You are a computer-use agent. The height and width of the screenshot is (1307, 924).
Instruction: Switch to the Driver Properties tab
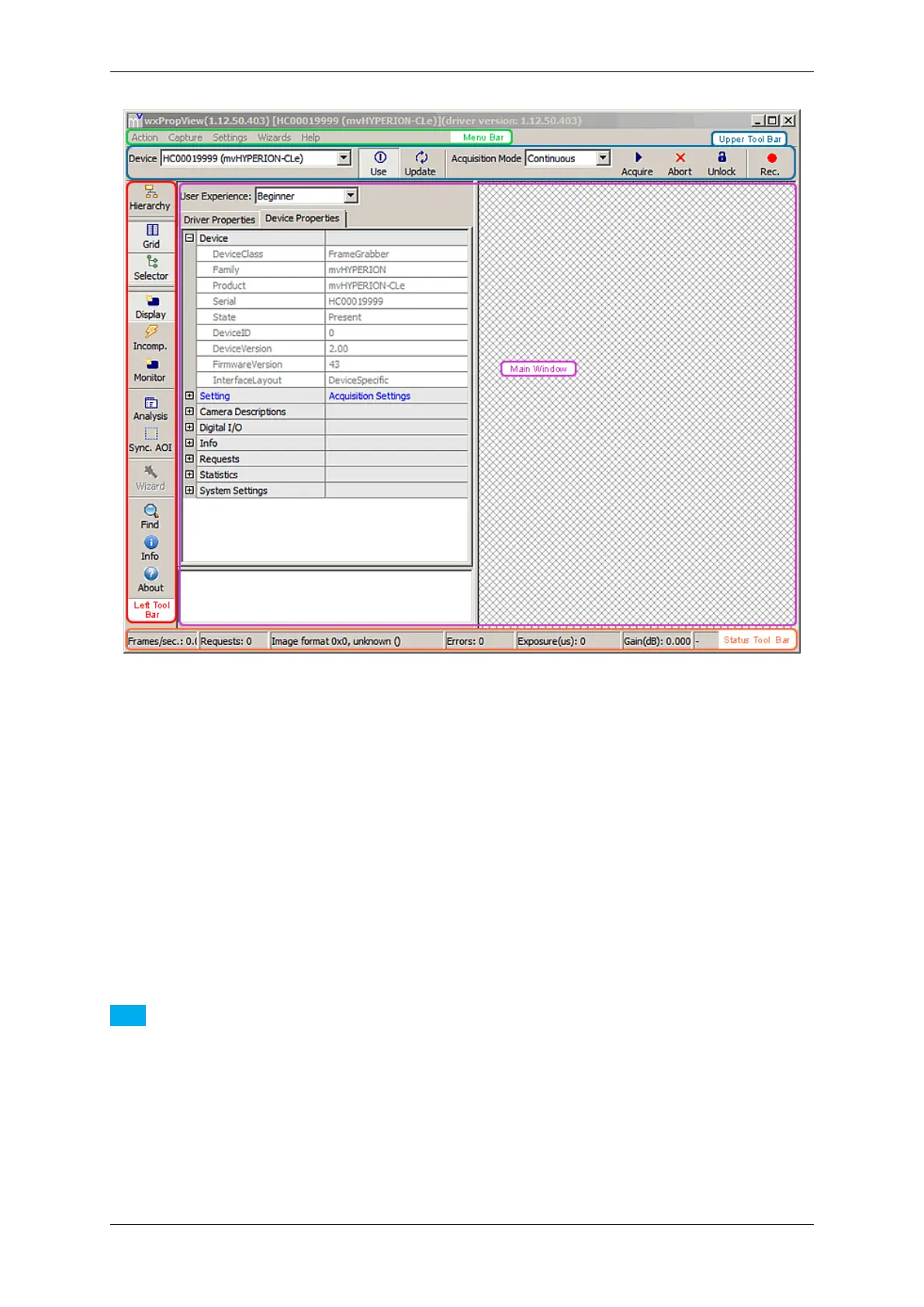click(220, 220)
